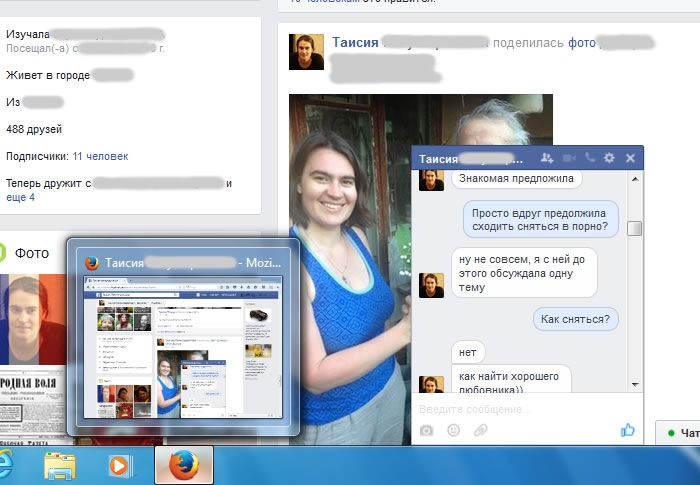Select the Firefox window preview thumbnail
Screen dimensions: 700x485
point(183,348)
